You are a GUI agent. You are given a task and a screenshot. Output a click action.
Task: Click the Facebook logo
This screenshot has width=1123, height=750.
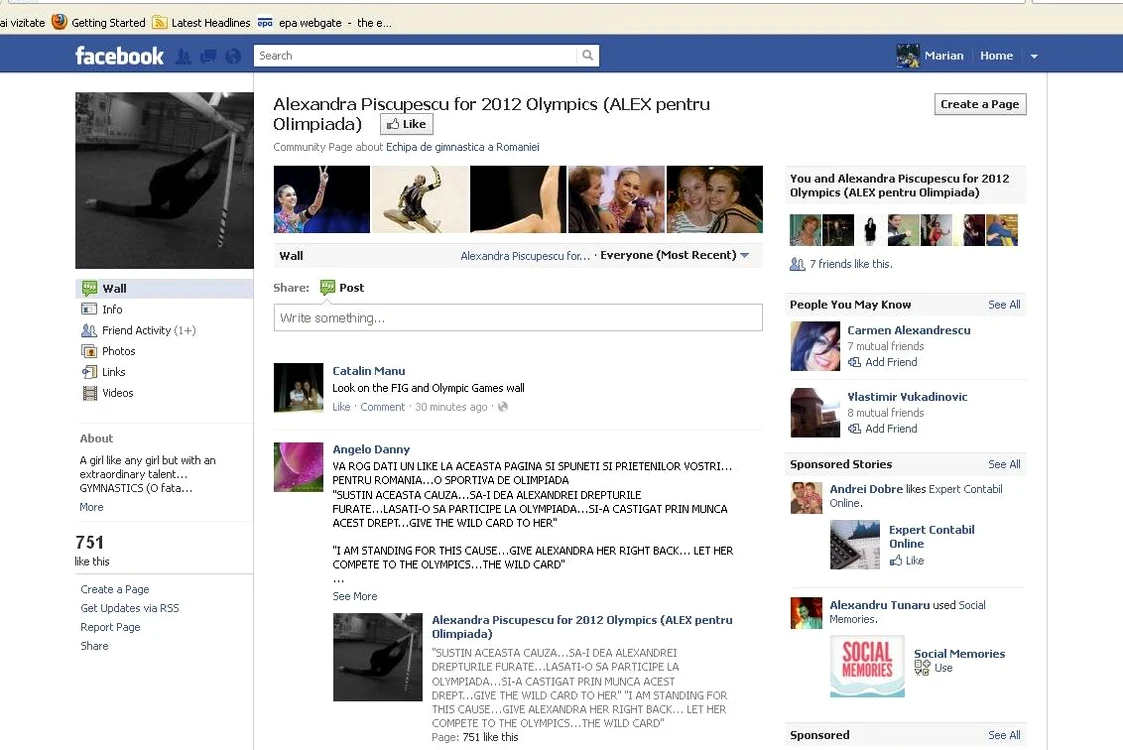click(120, 56)
